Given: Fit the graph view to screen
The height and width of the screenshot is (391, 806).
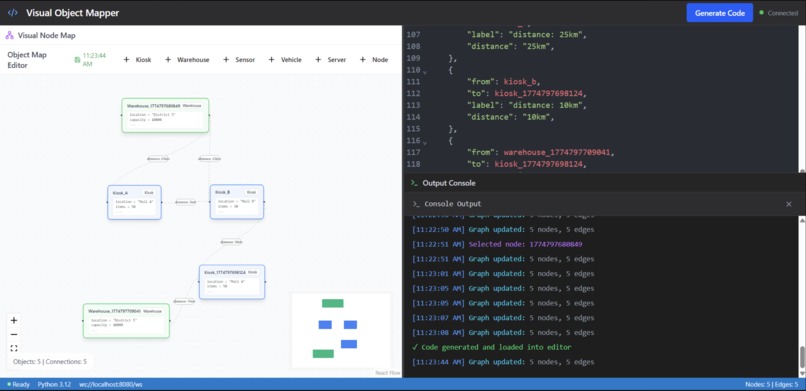Looking at the screenshot, I should [x=14, y=348].
